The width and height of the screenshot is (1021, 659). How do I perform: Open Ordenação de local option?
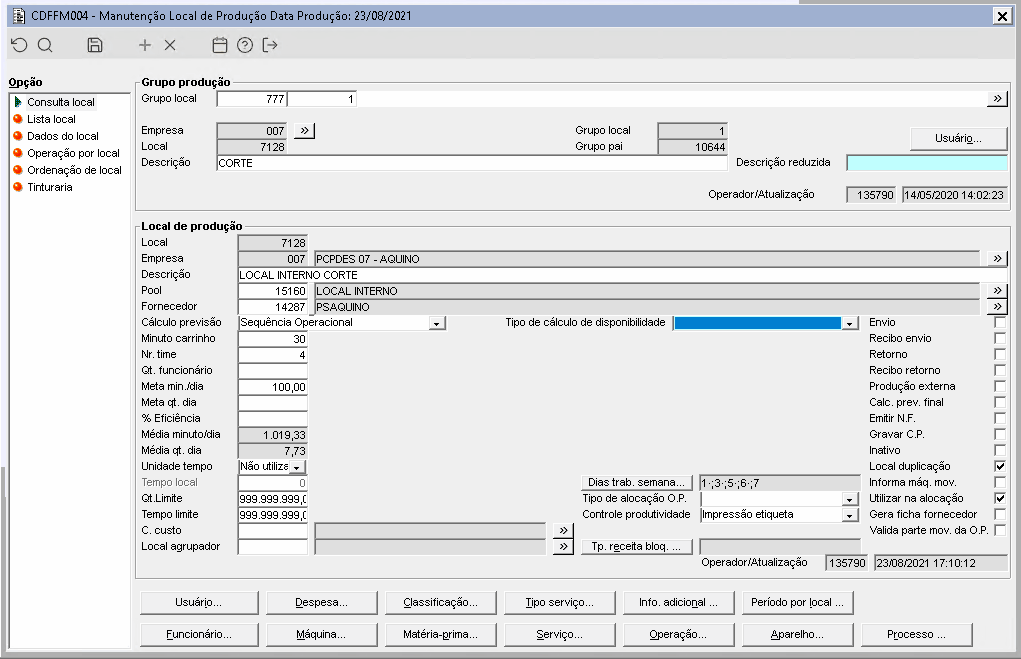pos(74,170)
